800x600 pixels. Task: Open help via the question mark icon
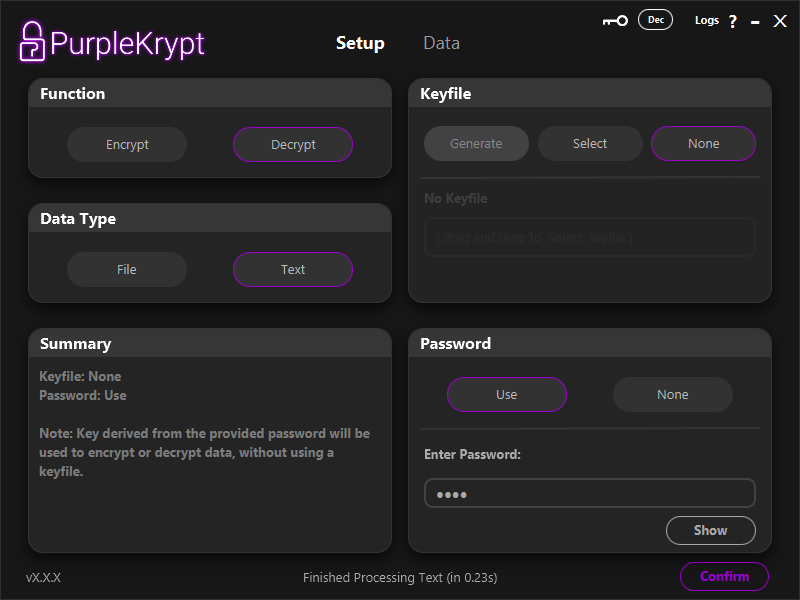(732, 21)
